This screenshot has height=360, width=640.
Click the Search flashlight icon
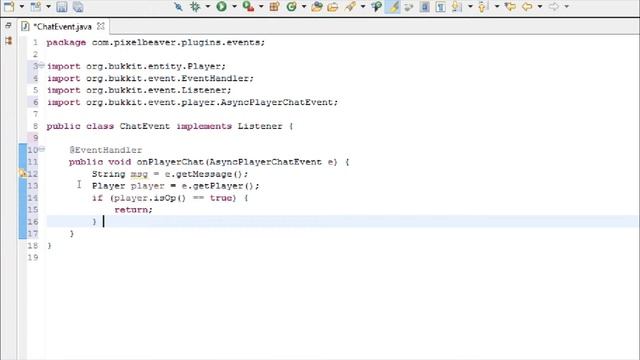click(x=350, y=7)
